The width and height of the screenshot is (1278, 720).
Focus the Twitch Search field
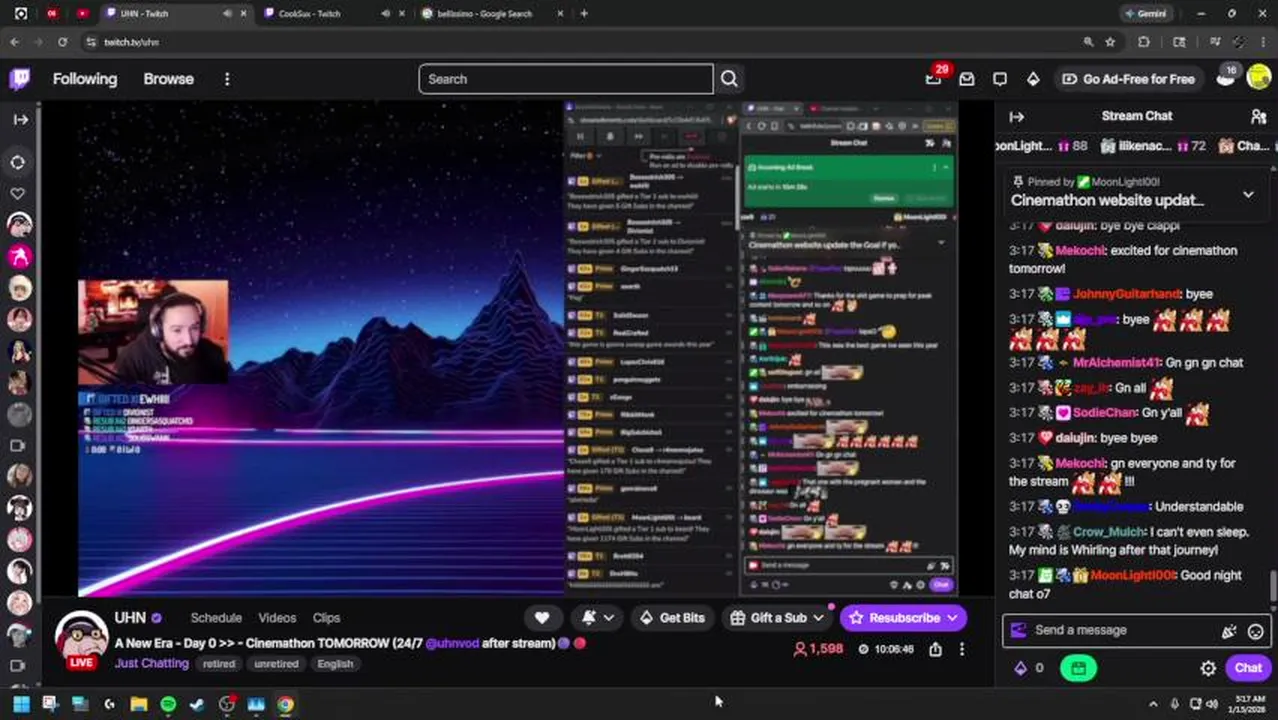point(566,79)
